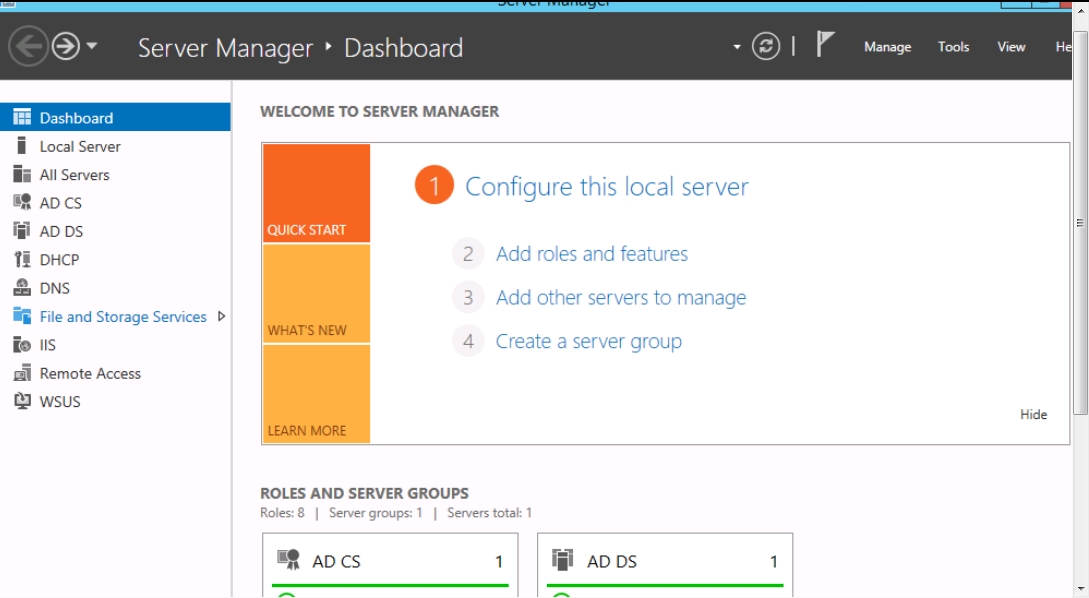Click server count 1 on AD CS tile
Viewport: 1089px width, 598px height.
point(499,561)
